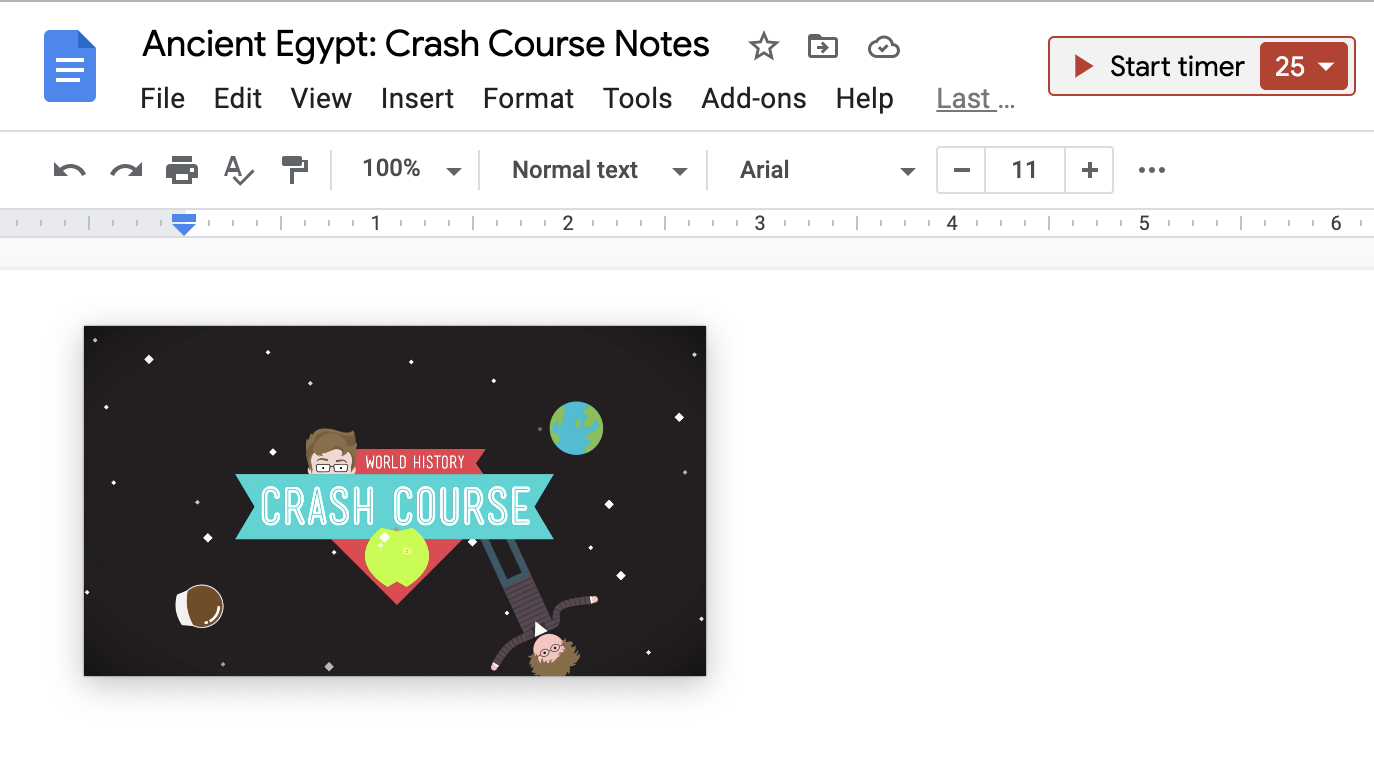Open the Format menu
The image size is (1374, 758).
(x=528, y=99)
